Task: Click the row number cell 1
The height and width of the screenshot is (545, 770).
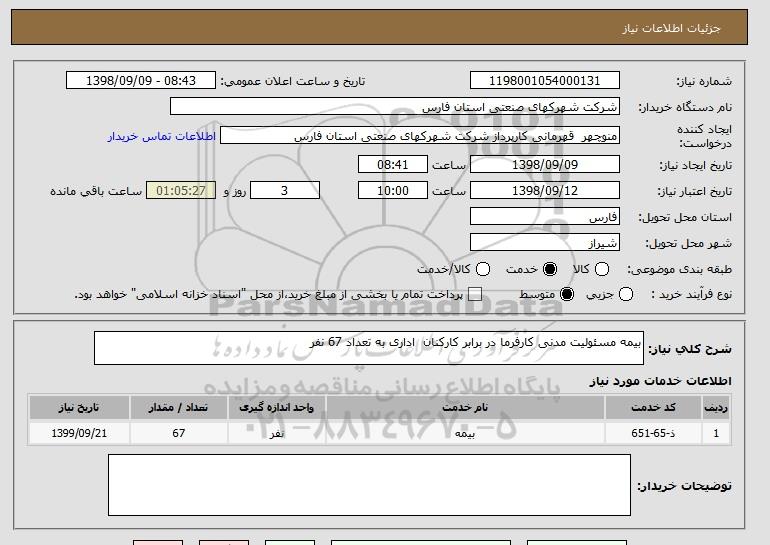Action: pos(716,433)
